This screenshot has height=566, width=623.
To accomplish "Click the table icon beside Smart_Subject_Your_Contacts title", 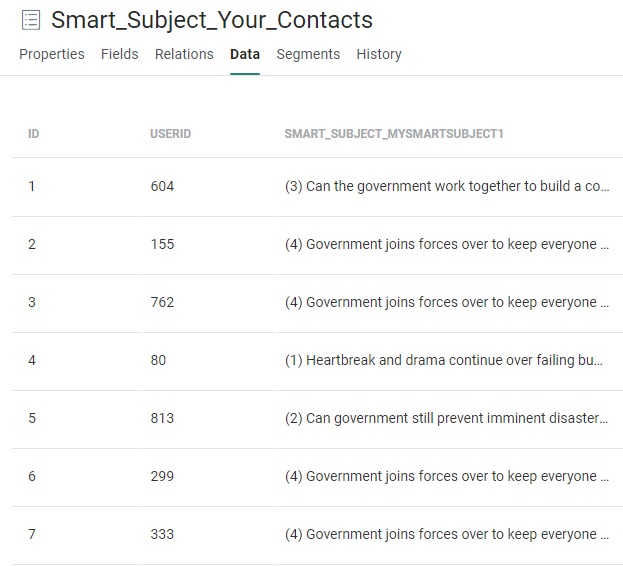I will coord(31,20).
